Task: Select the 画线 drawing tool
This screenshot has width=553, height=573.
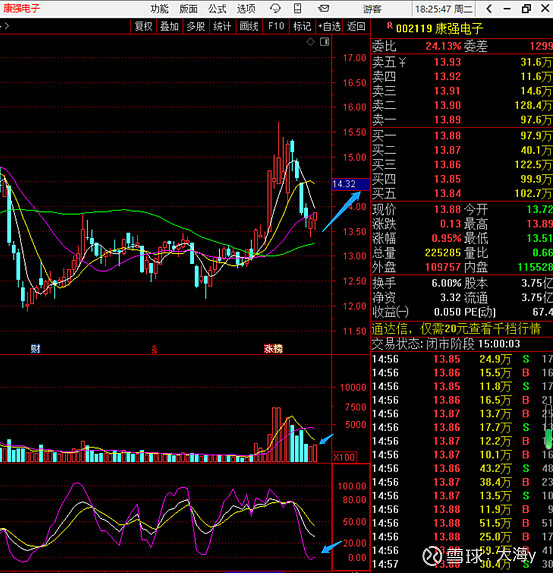Action: point(249,26)
